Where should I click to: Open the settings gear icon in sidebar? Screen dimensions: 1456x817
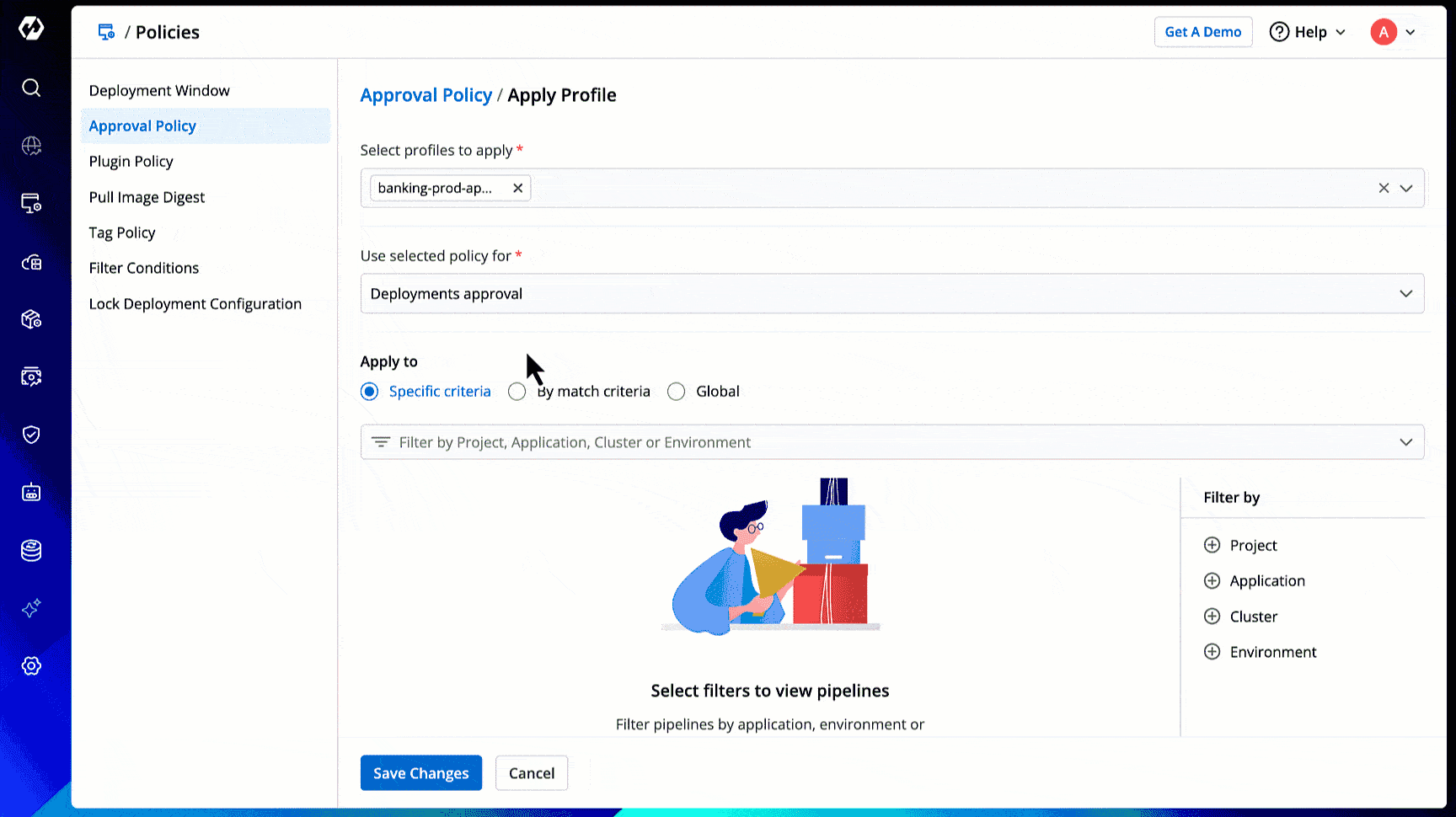(x=31, y=666)
